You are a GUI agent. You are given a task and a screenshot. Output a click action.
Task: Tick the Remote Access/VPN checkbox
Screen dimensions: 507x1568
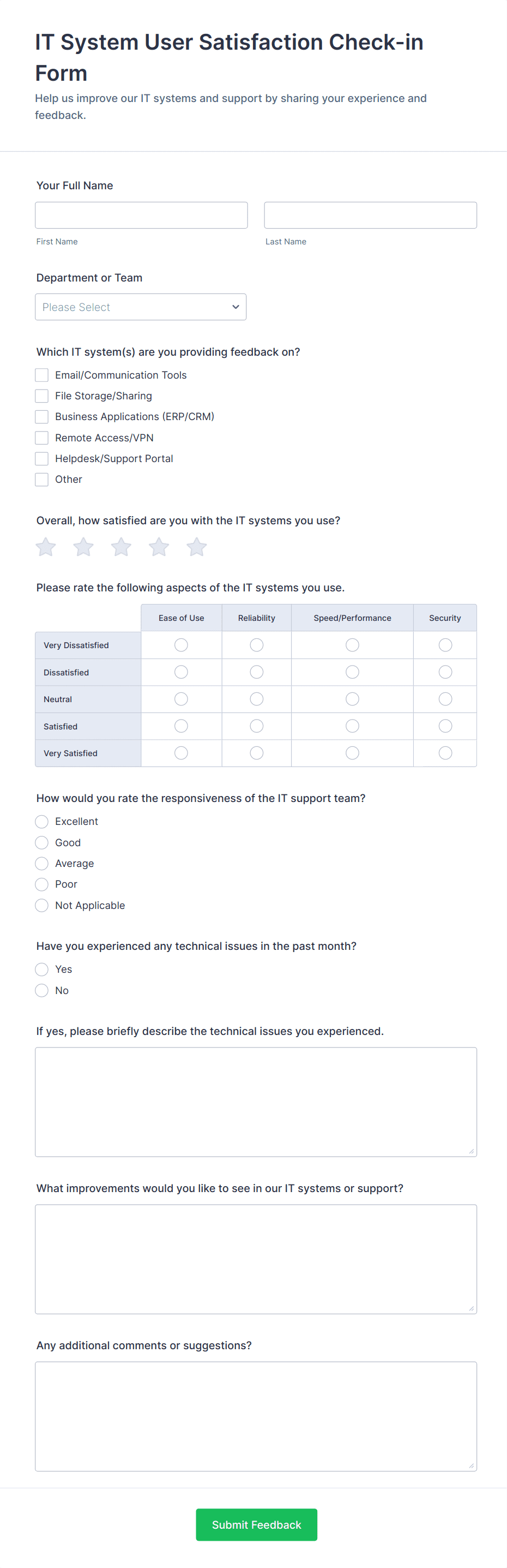click(42, 438)
